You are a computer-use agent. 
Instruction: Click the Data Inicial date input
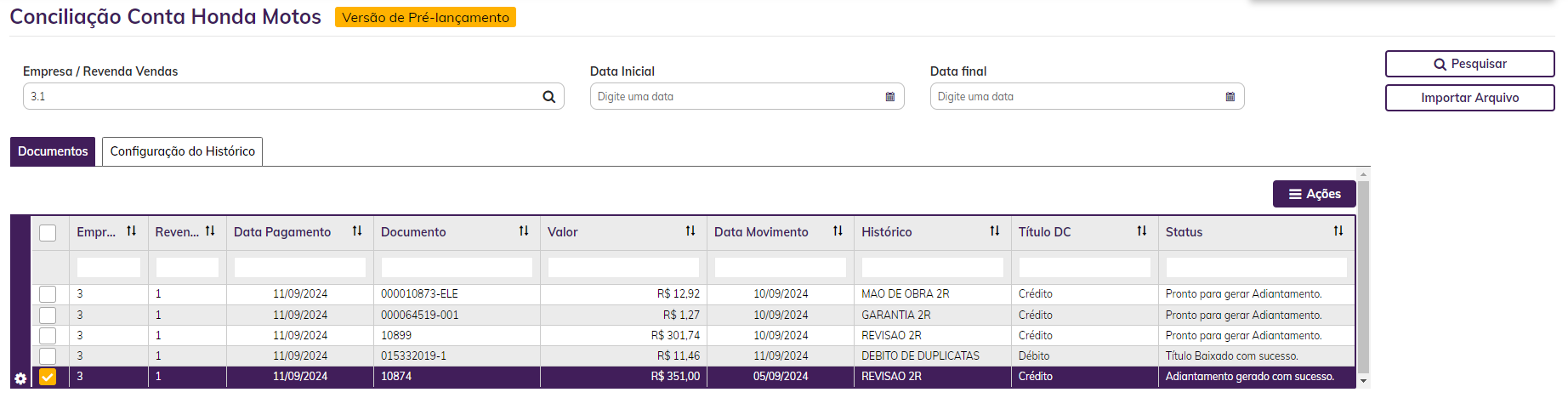(747, 96)
